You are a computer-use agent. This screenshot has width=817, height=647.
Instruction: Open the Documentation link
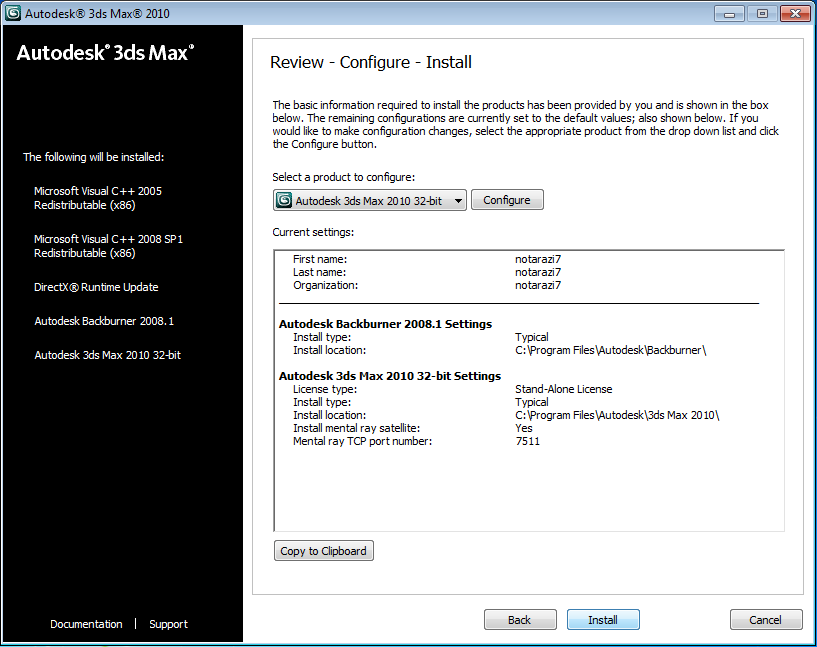tap(86, 624)
